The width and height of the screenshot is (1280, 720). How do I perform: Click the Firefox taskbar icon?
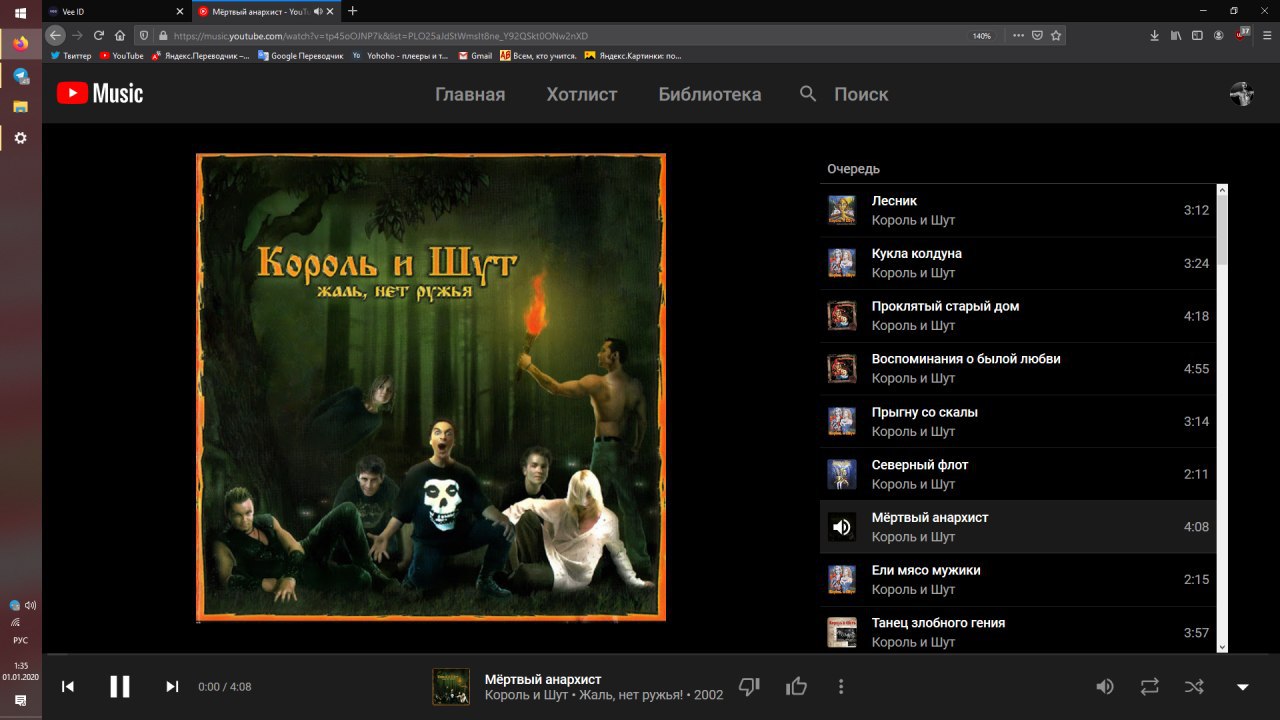coord(20,44)
